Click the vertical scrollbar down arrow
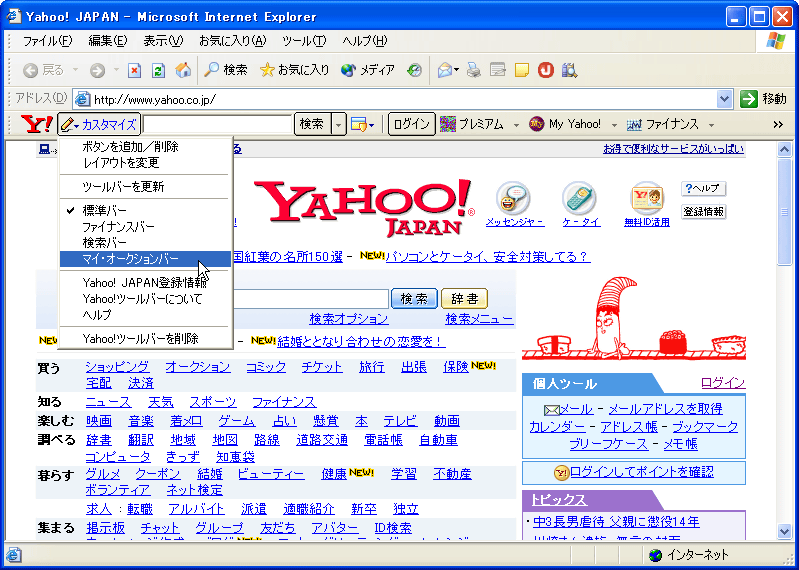799x570 pixels. [x=784, y=531]
